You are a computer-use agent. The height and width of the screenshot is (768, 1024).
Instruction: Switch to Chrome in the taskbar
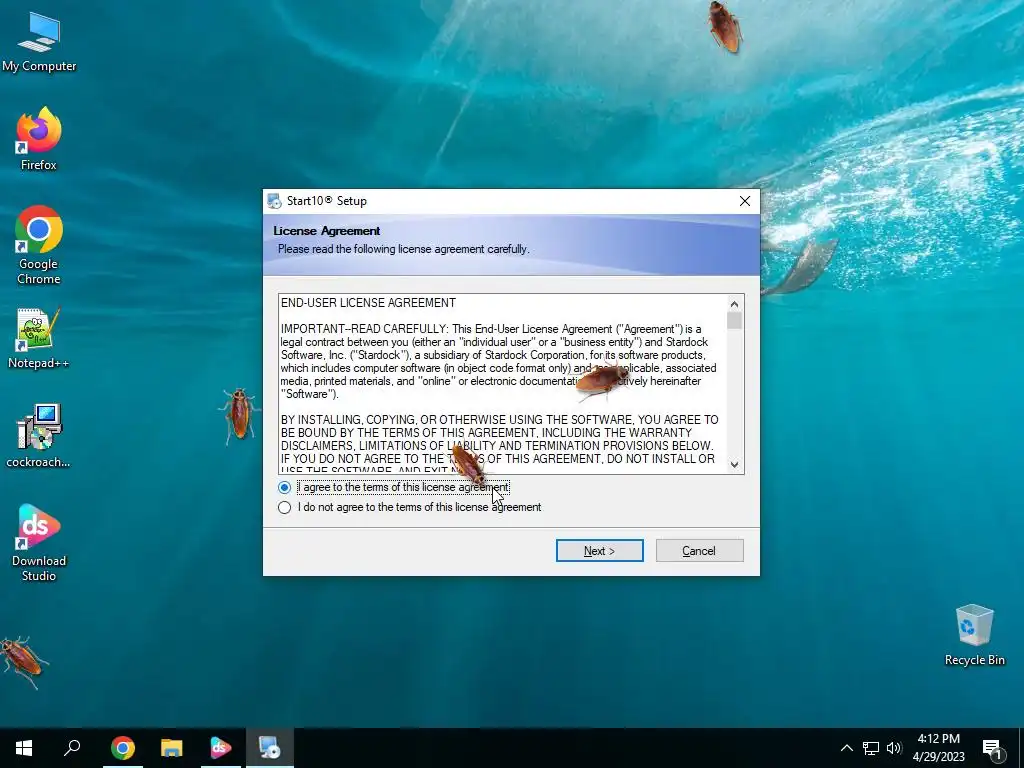[123, 748]
